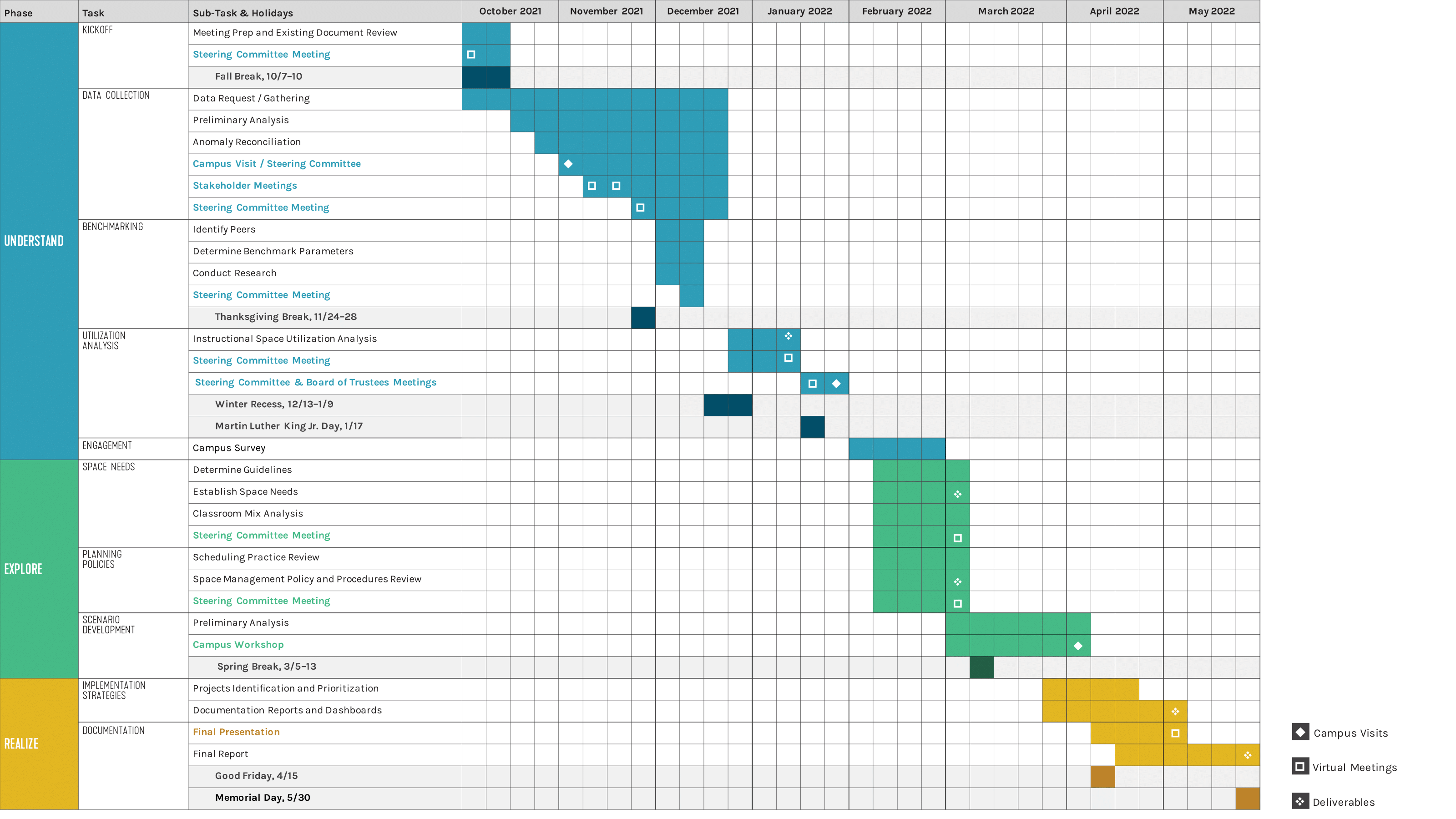Image resolution: width=1456 pixels, height=819 pixels.
Task: Toggle the Steering Committee square in March
Action: [x=957, y=537]
